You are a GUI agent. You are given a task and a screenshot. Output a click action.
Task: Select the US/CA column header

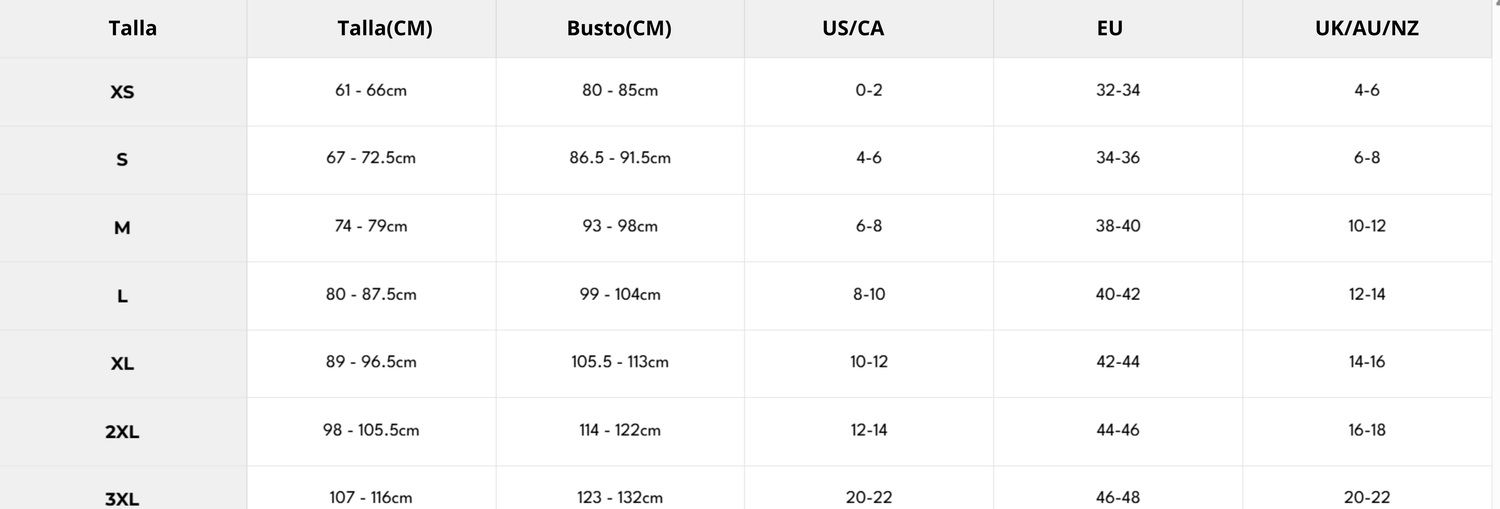[853, 28]
